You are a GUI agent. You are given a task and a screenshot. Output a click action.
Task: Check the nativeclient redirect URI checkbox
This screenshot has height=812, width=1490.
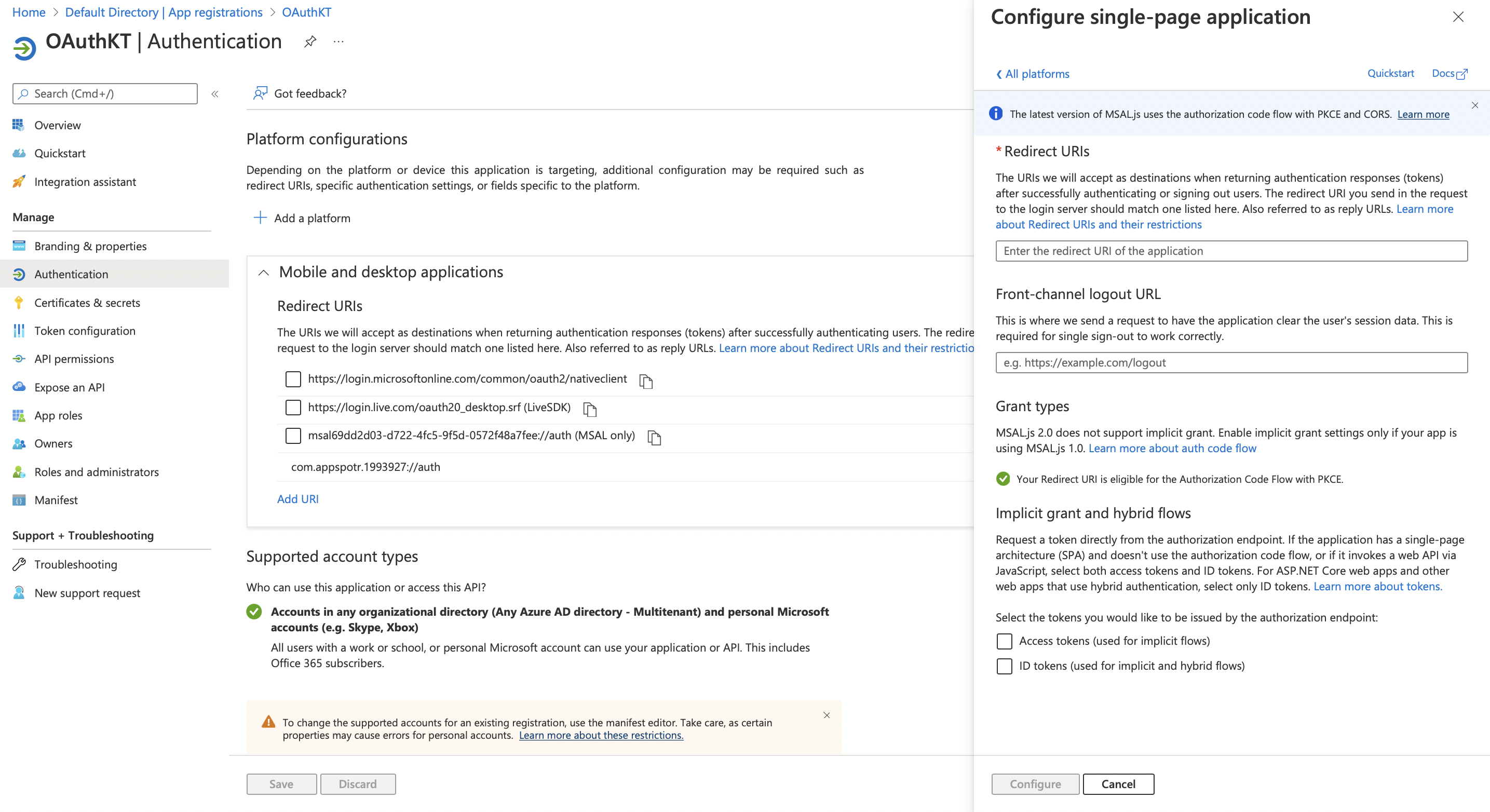pyautogui.click(x=293, y=379)
